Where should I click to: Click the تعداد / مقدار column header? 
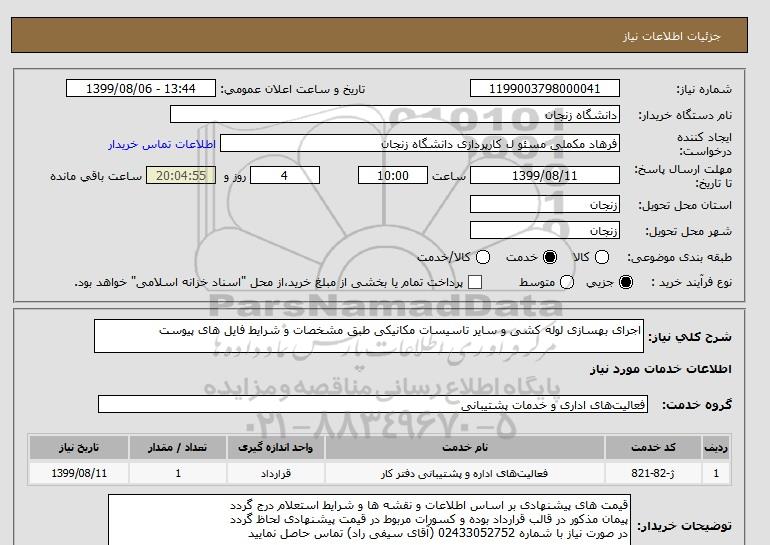coord(178,448)
